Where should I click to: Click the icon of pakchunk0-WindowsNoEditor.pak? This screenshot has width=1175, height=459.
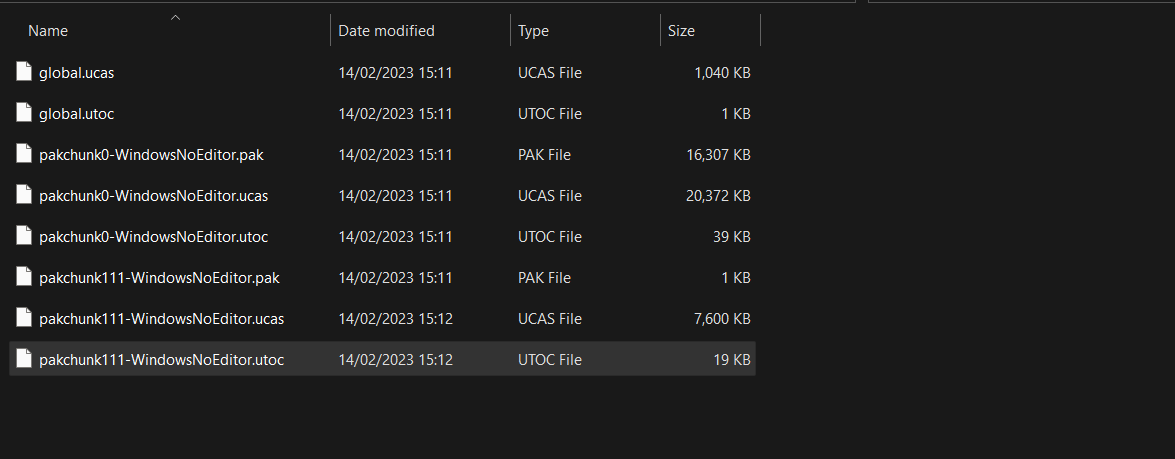(24, 154)
